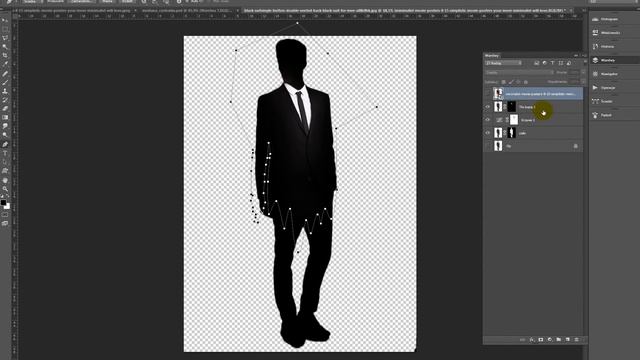
Task: Open the Layers panel flyout menu
Action: click(584, 56)
